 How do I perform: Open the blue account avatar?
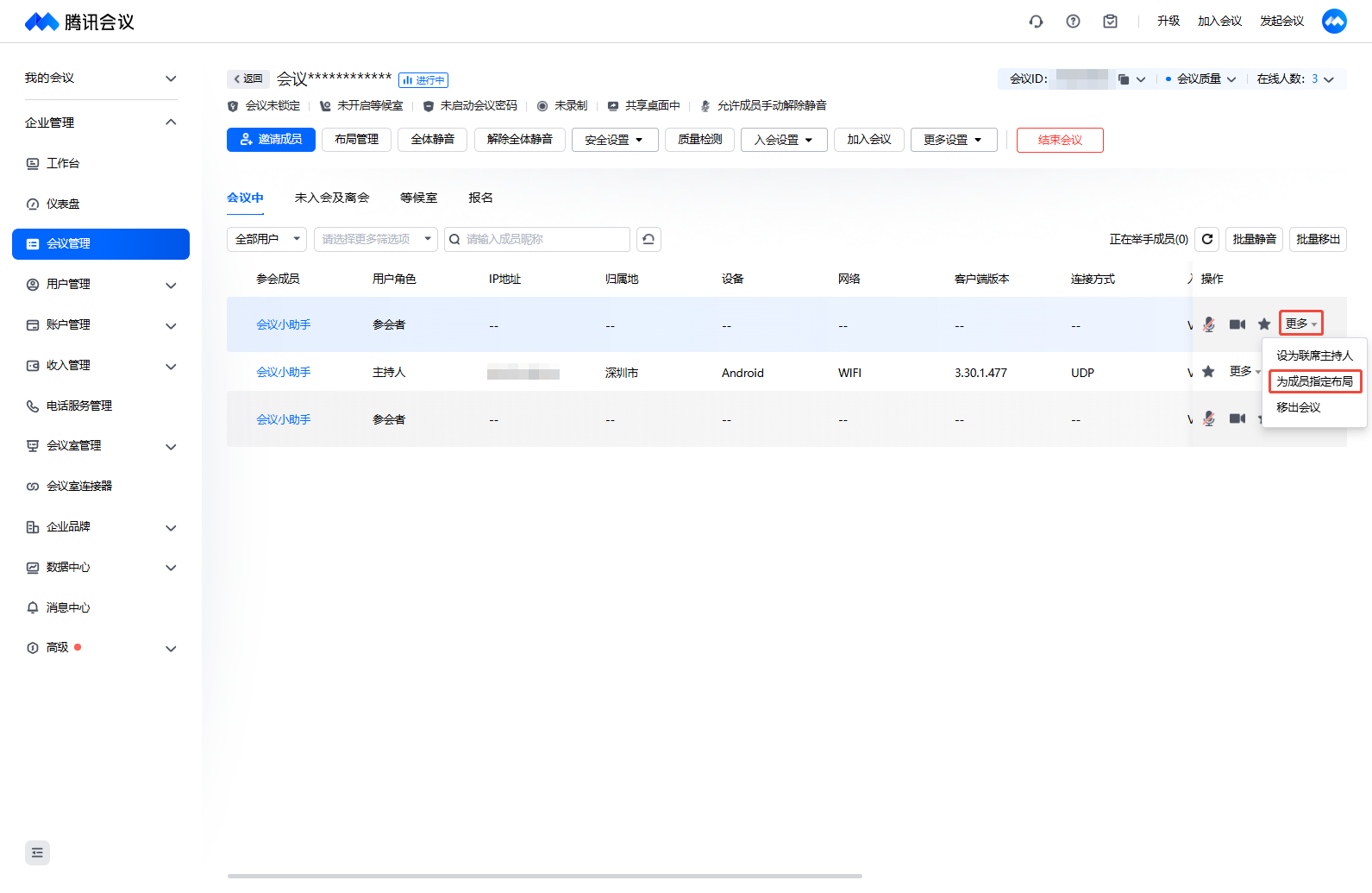coord(1334,22)
